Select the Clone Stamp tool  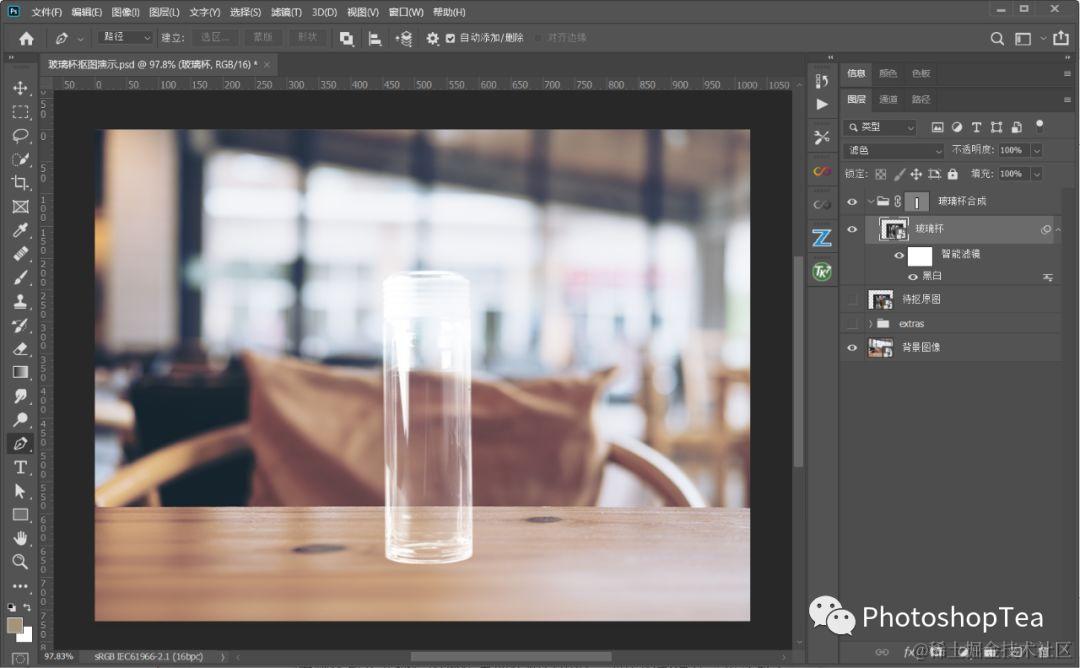pos(20,301)
